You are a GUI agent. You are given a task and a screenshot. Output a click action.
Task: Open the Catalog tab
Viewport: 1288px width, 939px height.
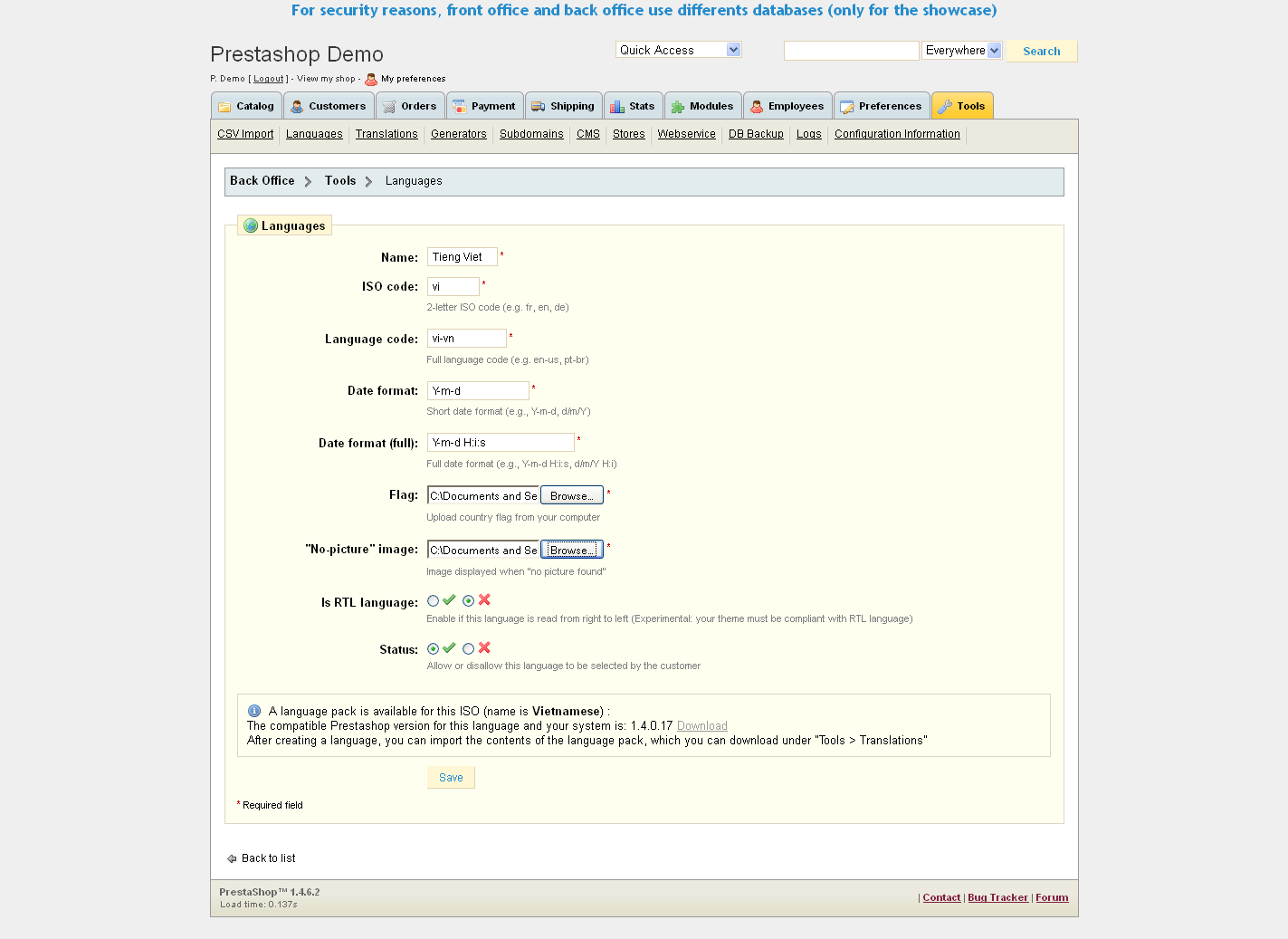[246, 106]
